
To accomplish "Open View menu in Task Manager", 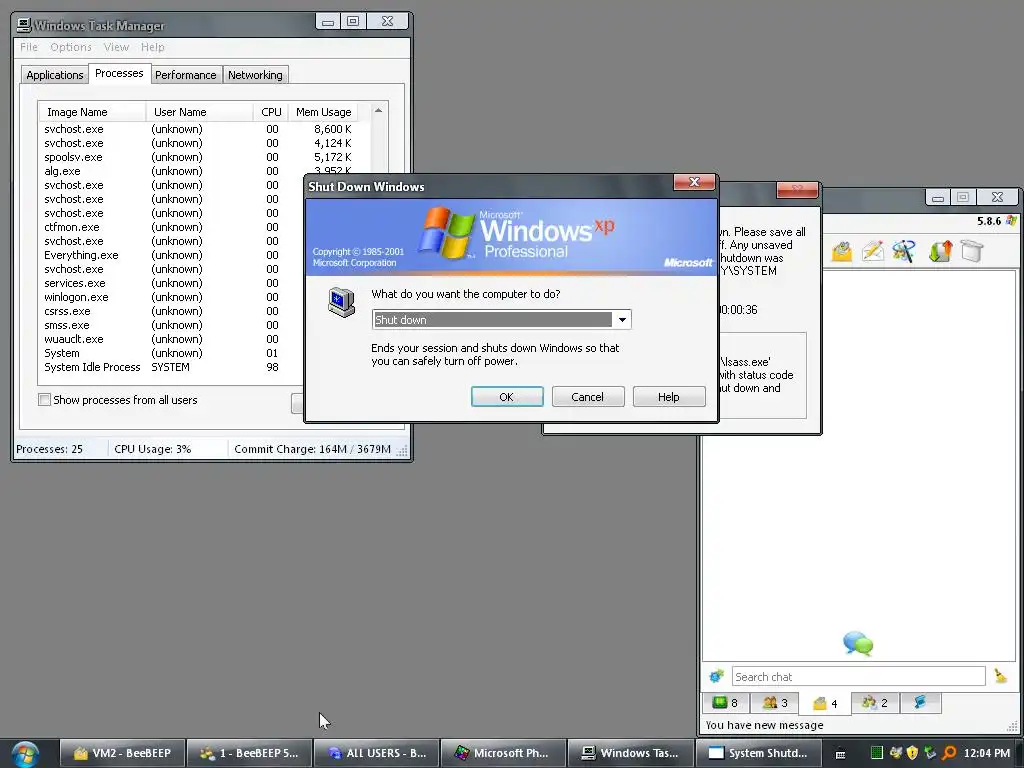I will (x=116, y=47).
